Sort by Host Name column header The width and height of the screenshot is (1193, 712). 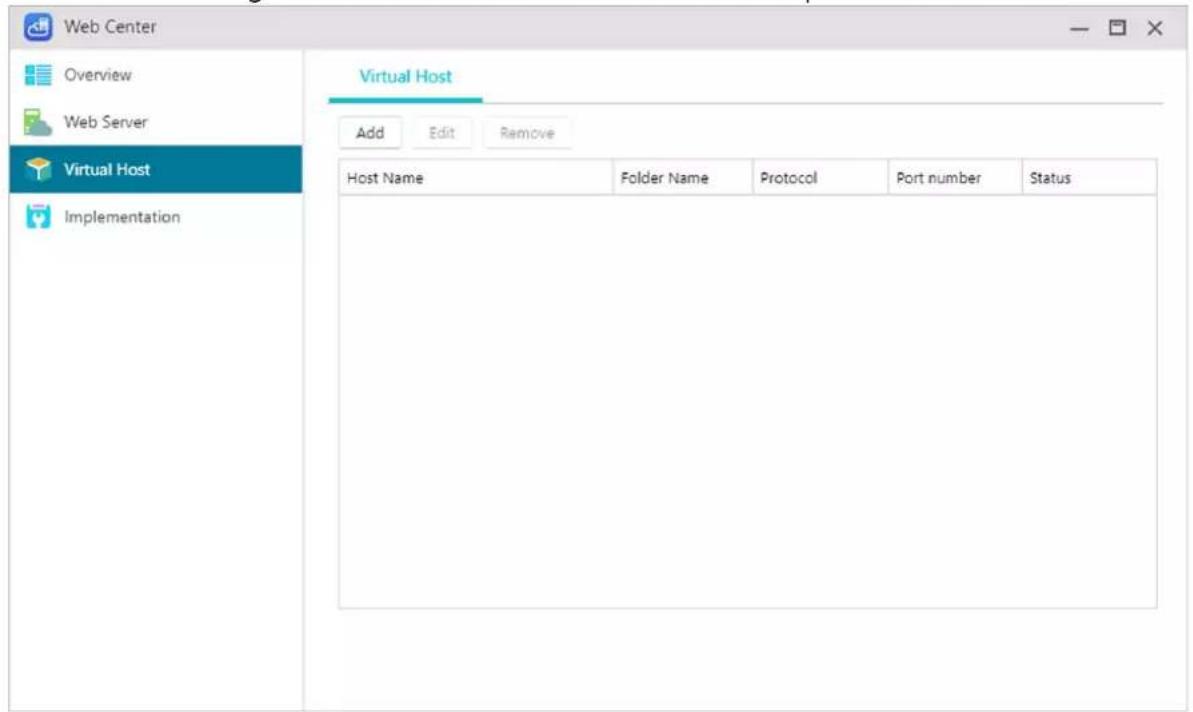click(x=476, y=178)
